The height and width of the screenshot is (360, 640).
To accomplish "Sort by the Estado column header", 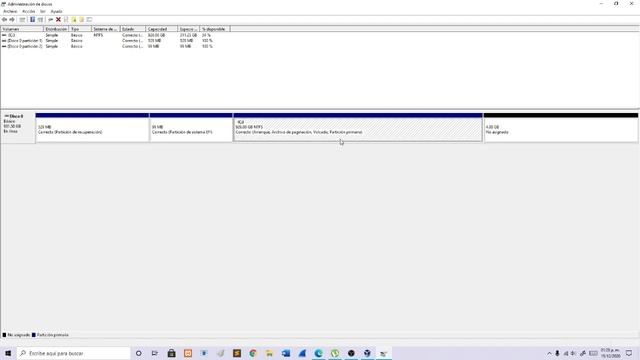I will [133, 29].
